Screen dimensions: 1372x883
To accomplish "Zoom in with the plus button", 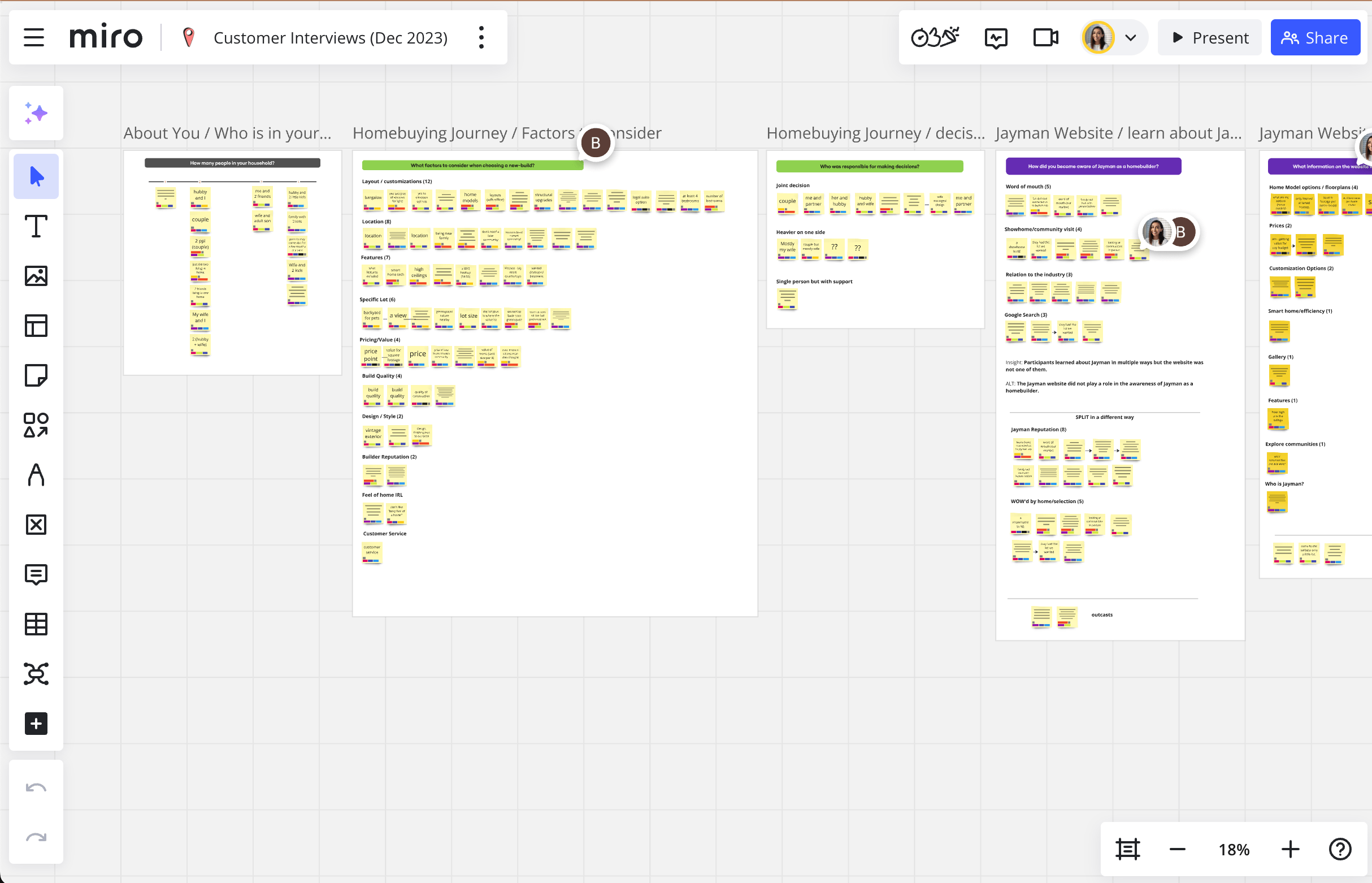I will point(1290,849).
